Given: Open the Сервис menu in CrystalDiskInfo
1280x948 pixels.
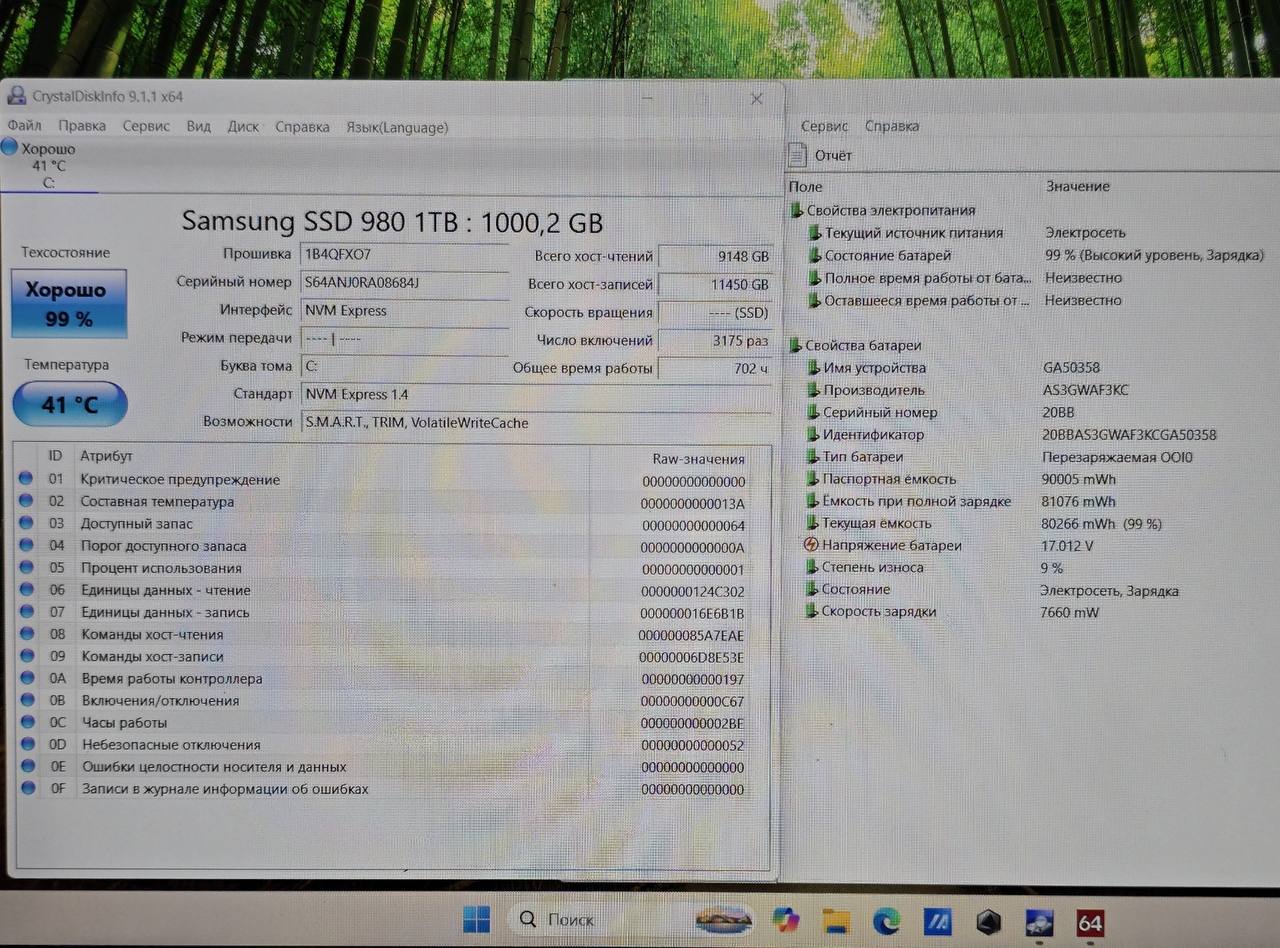Looking at the screenshot, I should tap(146, 126).
